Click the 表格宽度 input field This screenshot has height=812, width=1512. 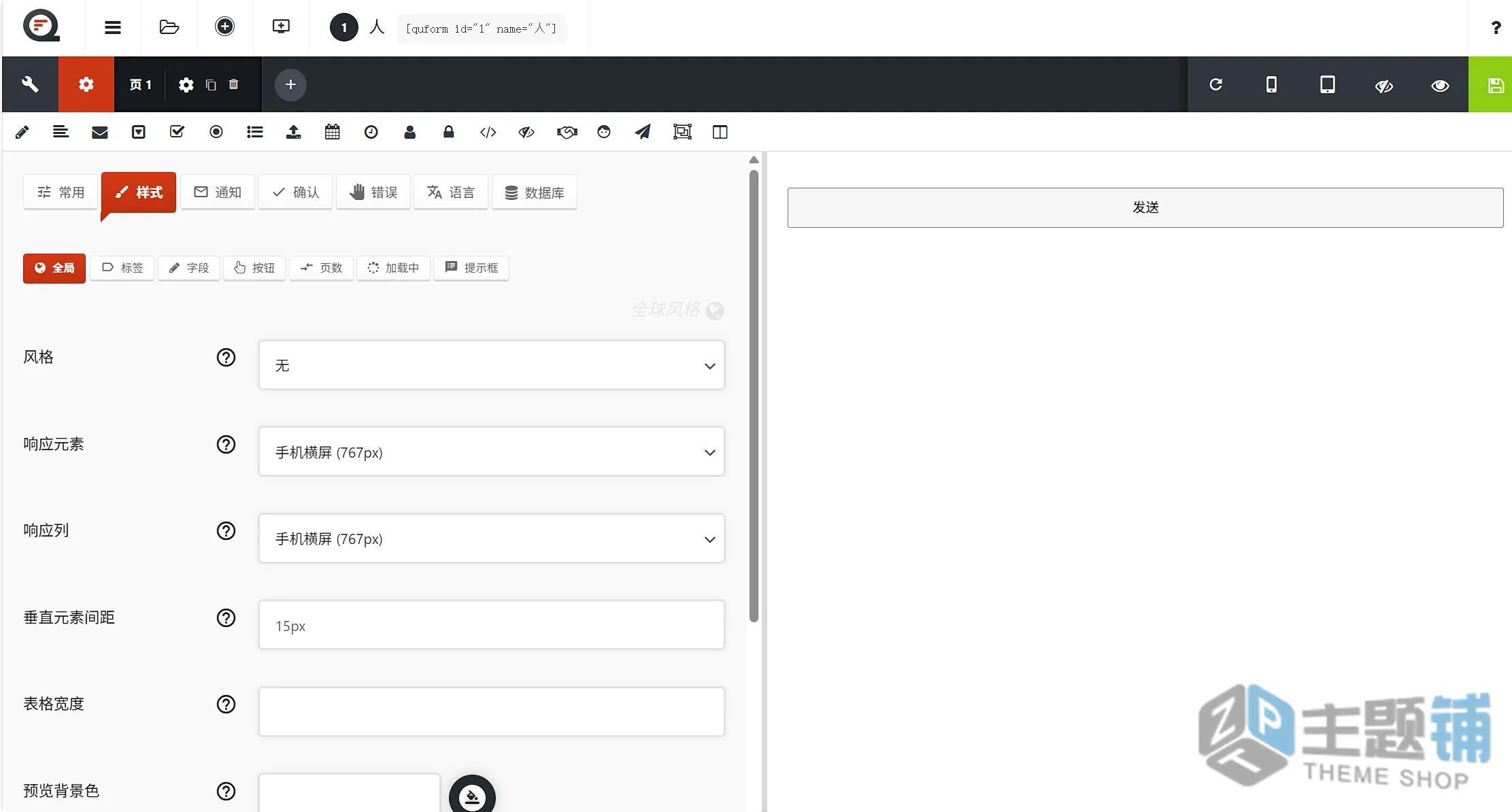click(492, 711)
